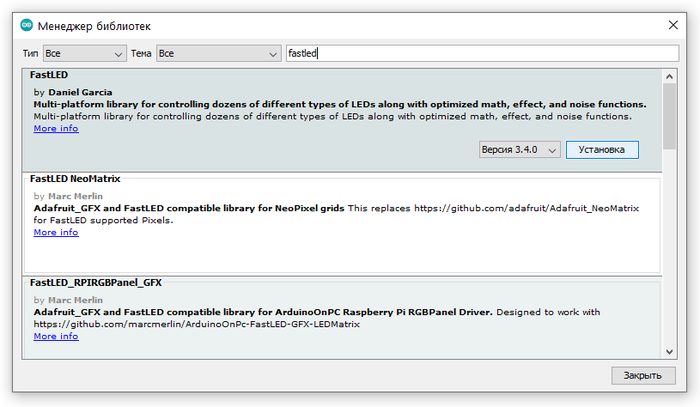Screen dimensions: 700x407
Task: Open the Тема filter dropdown
Action: (218, 53)
